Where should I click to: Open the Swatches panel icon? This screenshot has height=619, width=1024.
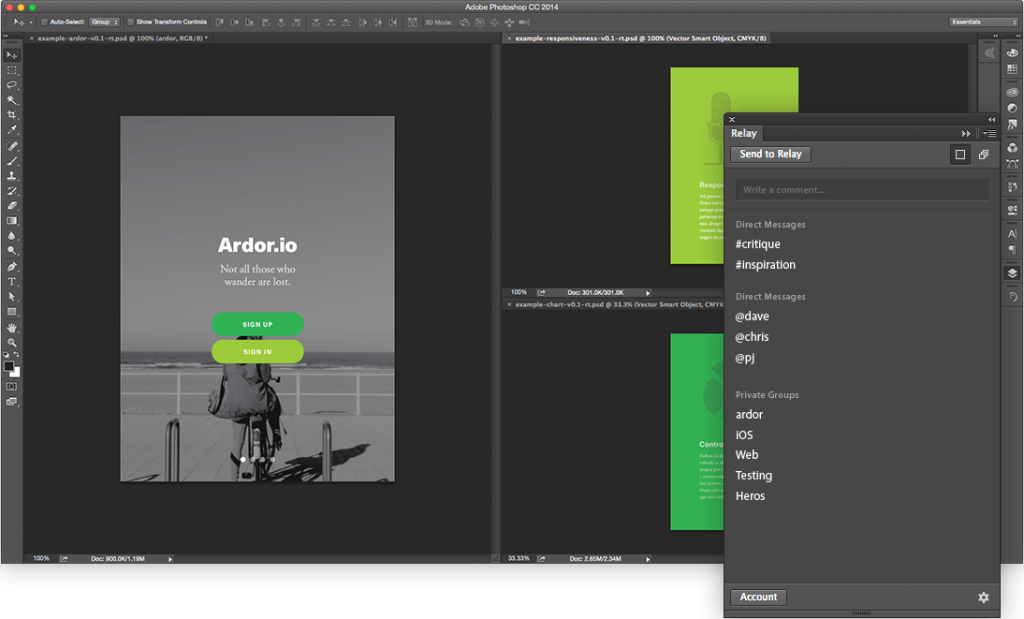(x=1012, y=69)
